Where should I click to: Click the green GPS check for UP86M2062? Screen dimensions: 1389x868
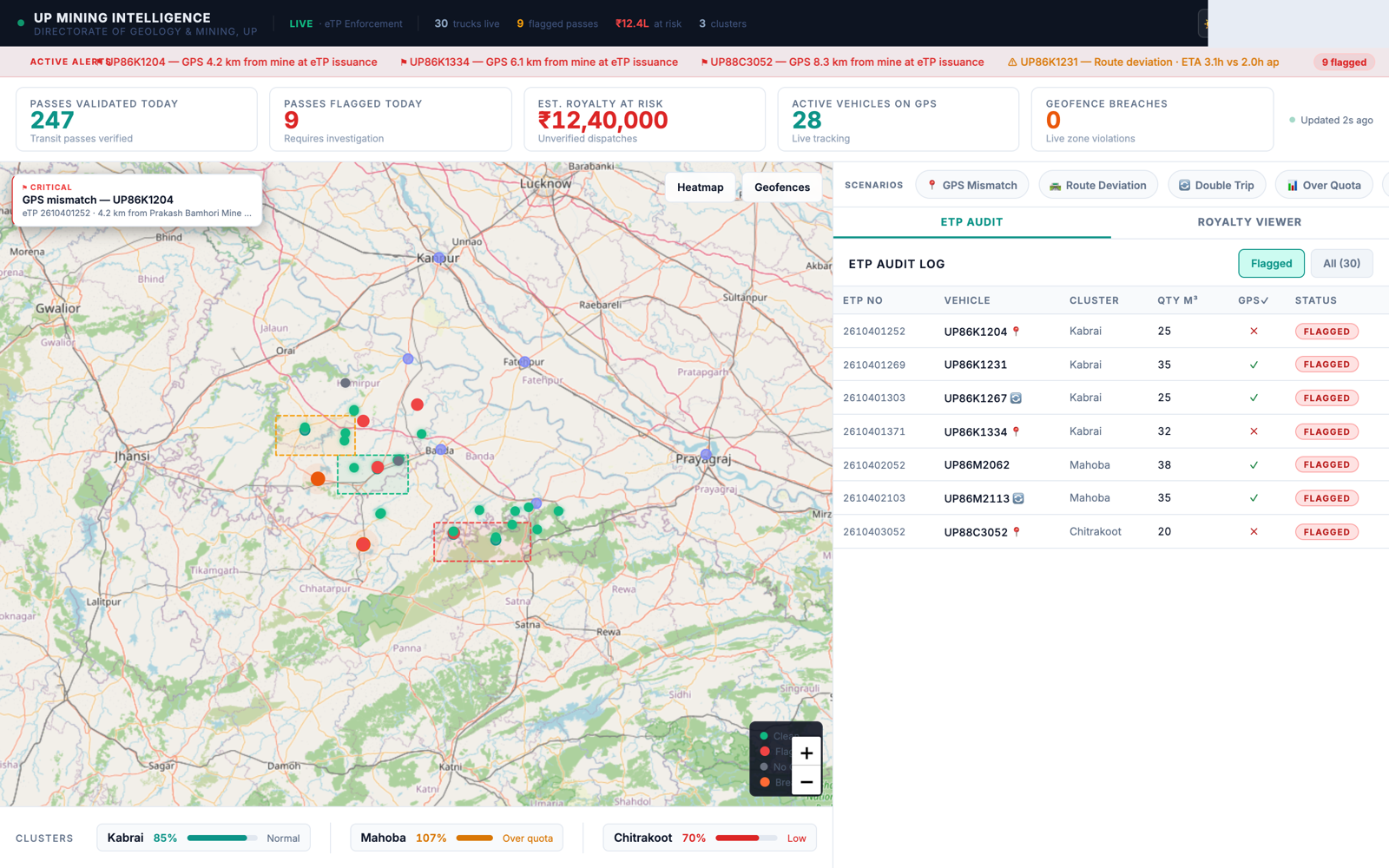(x=1254, y=465)
